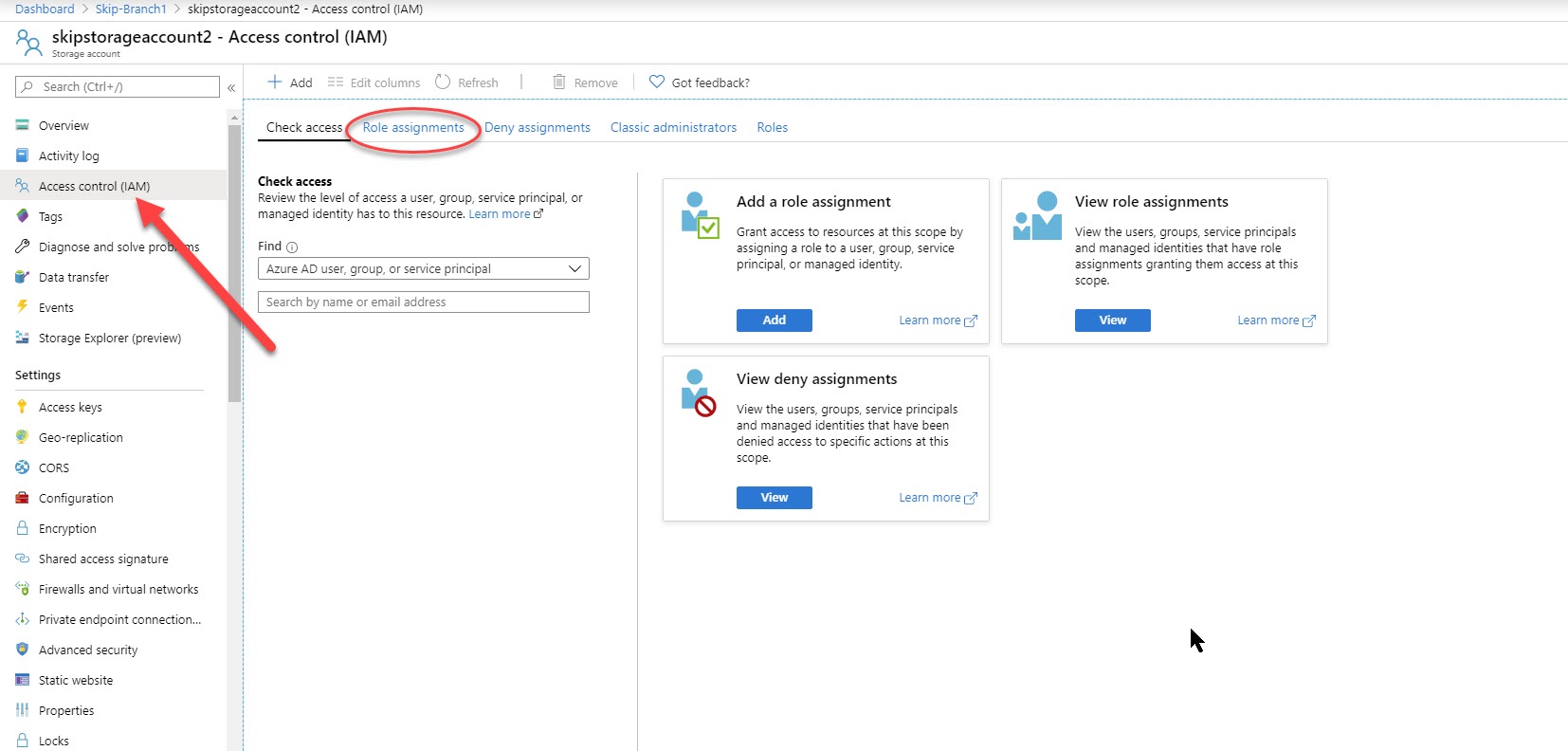Open Learn more in View deny assignments card

tap(938, 498)
